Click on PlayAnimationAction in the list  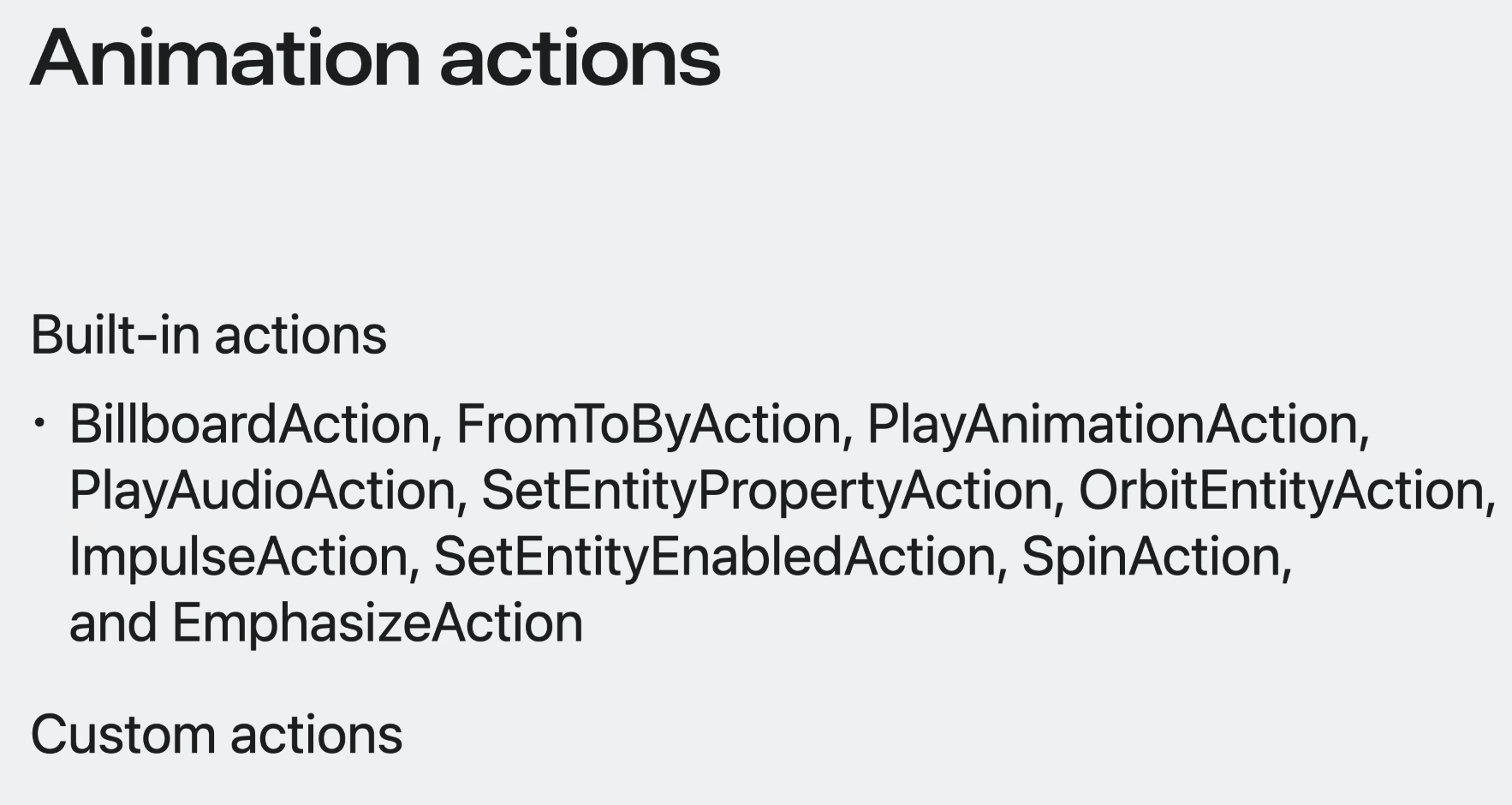(1112, 424)
